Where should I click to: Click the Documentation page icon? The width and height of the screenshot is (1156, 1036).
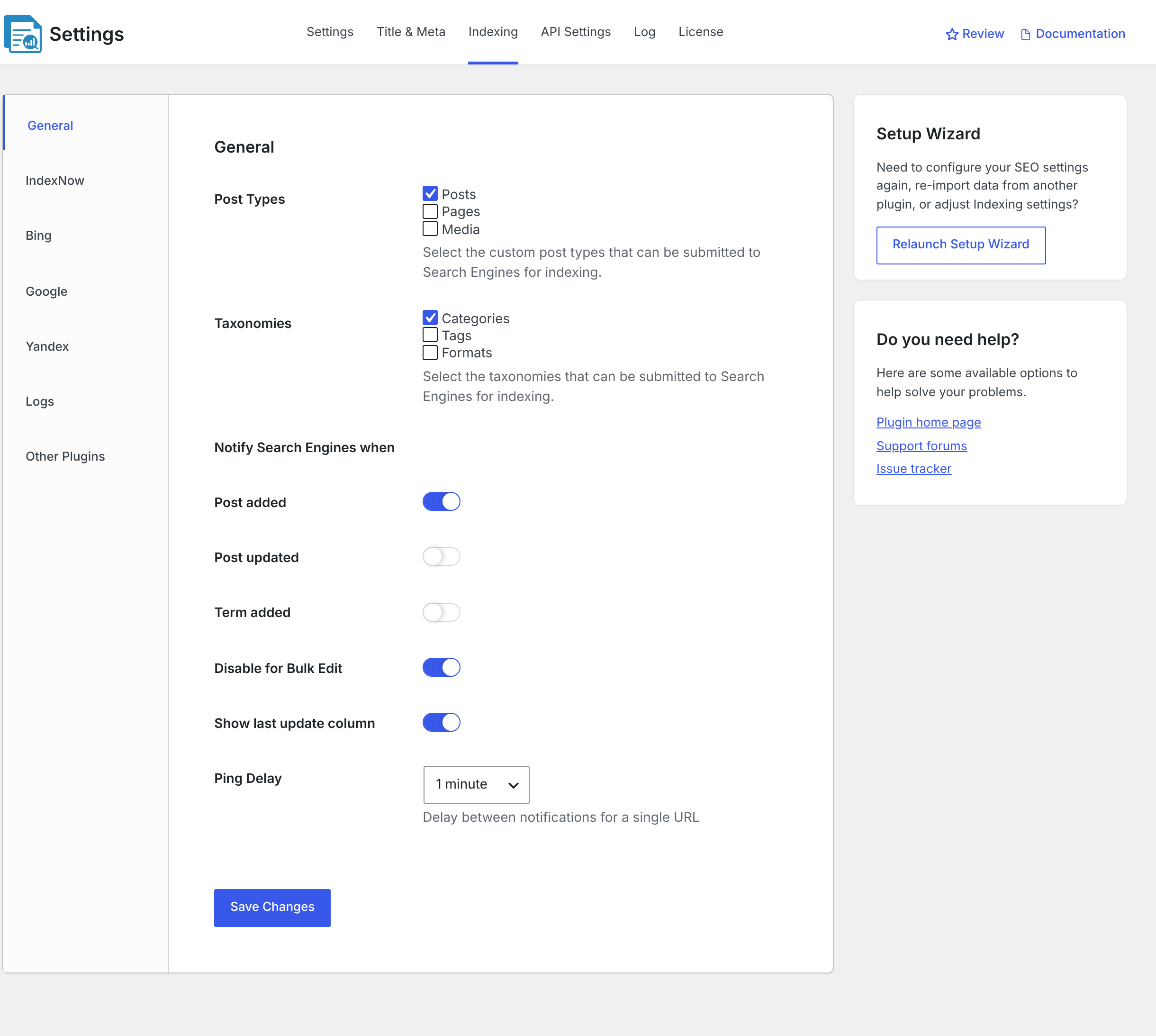pyautogui.click(x=1025, y=35)
